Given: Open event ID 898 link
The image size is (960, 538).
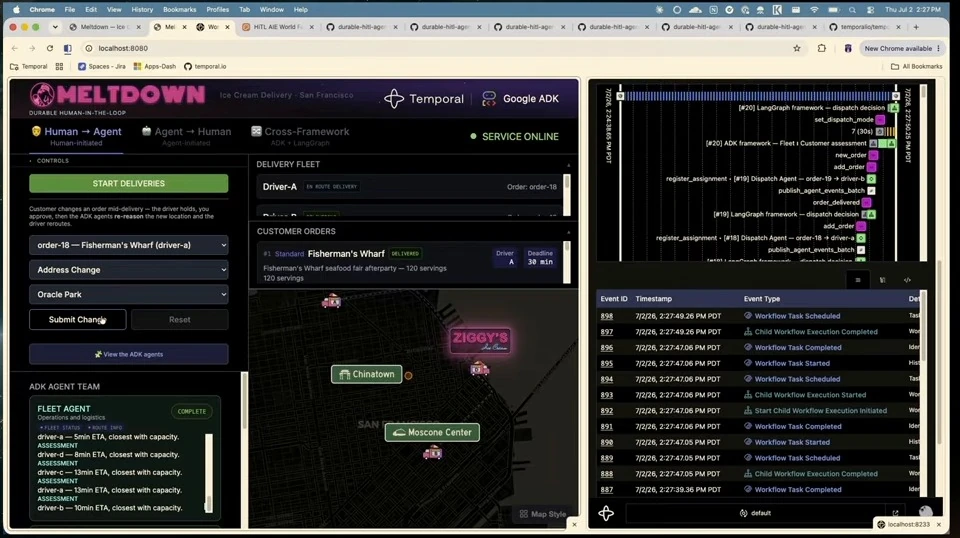Looking at the screenshot, I should [x=607, y=316].
